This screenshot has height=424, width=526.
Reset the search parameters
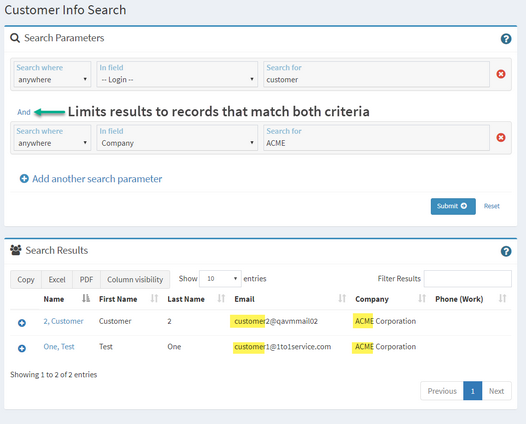pos(491,206)
